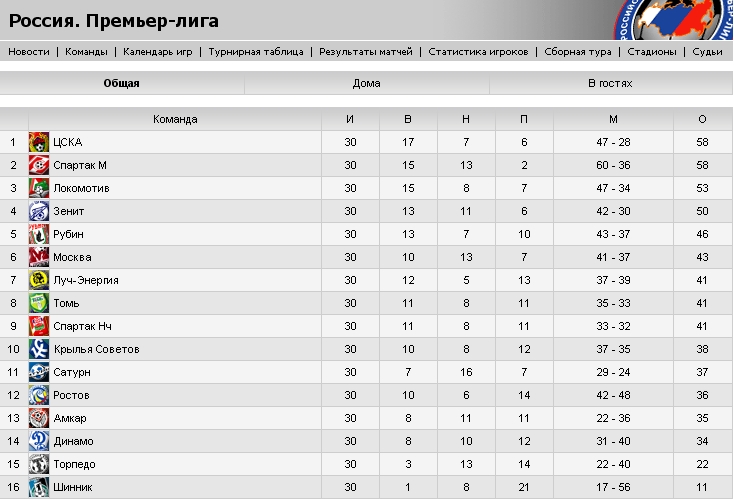
Task: Click the Russian Premier League logo
Action: 673,20
